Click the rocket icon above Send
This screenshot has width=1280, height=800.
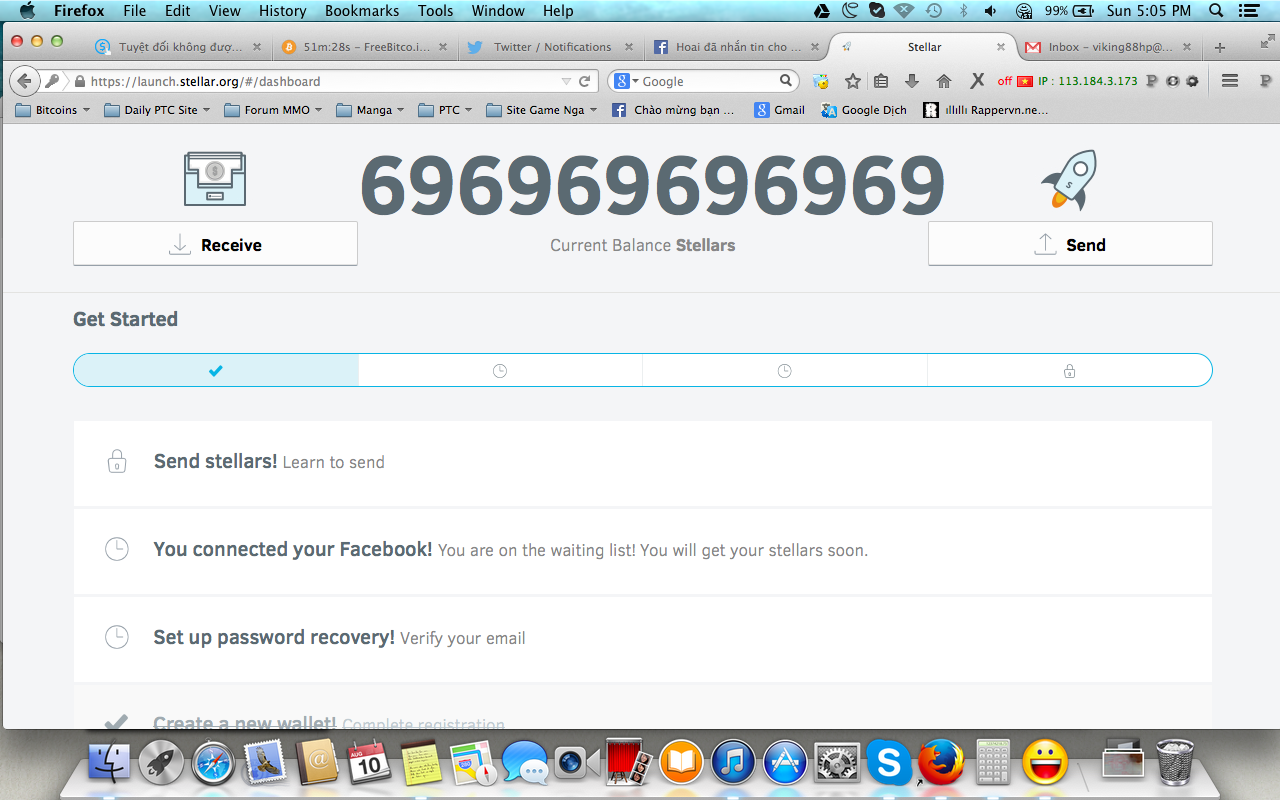point(1070,179)
